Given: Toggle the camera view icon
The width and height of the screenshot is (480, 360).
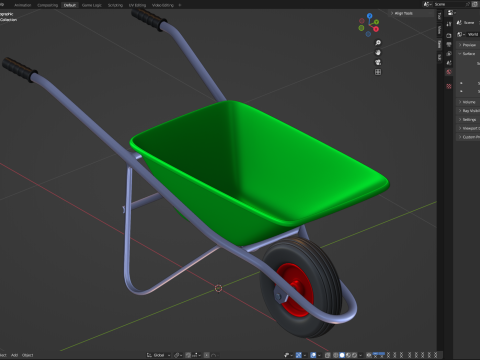Looking at the screenshot, I should [x=378, y=62].
